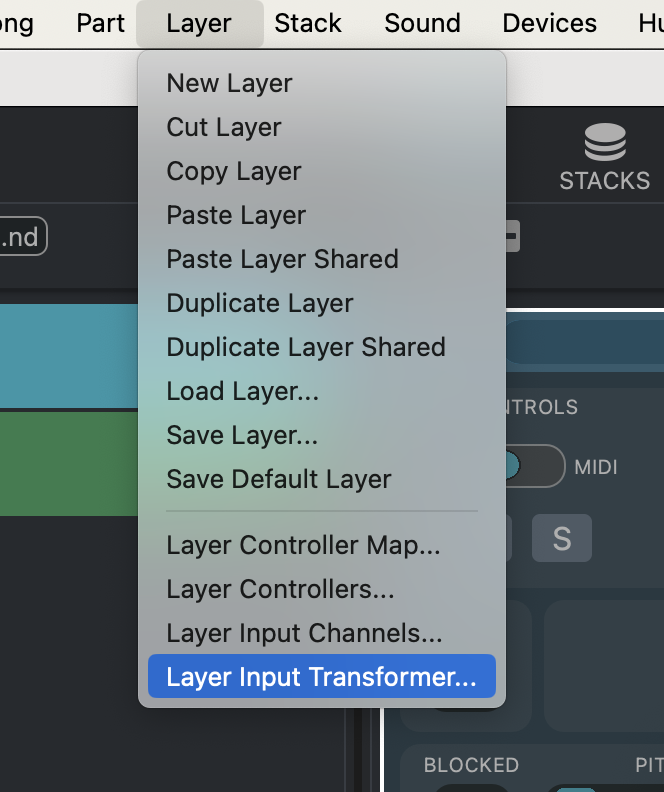Click Copy Layer in the menu
The width and height of the screenshot is (664, 792).
[234, 171]
